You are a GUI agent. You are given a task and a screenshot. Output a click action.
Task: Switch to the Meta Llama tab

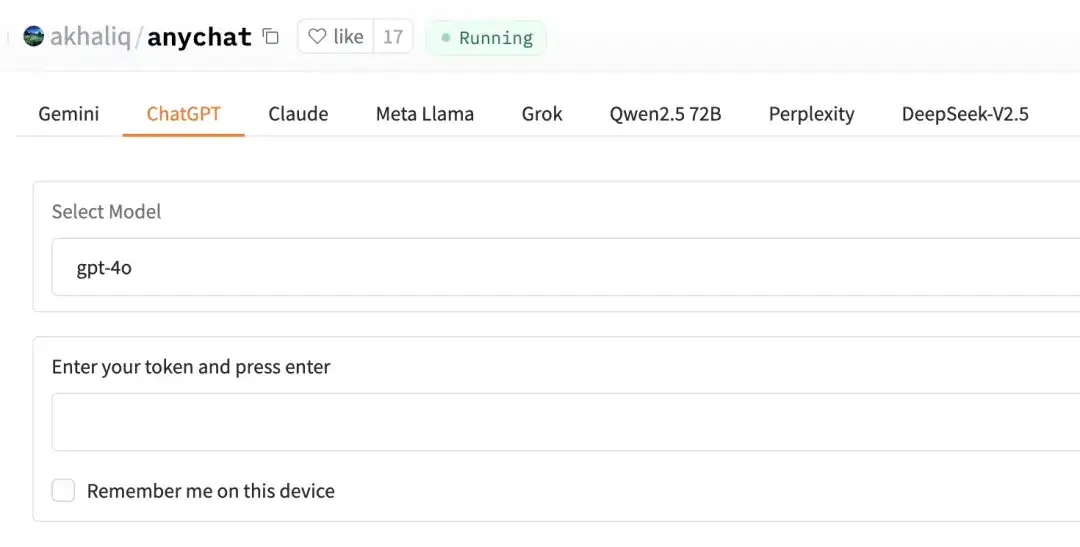425,114
